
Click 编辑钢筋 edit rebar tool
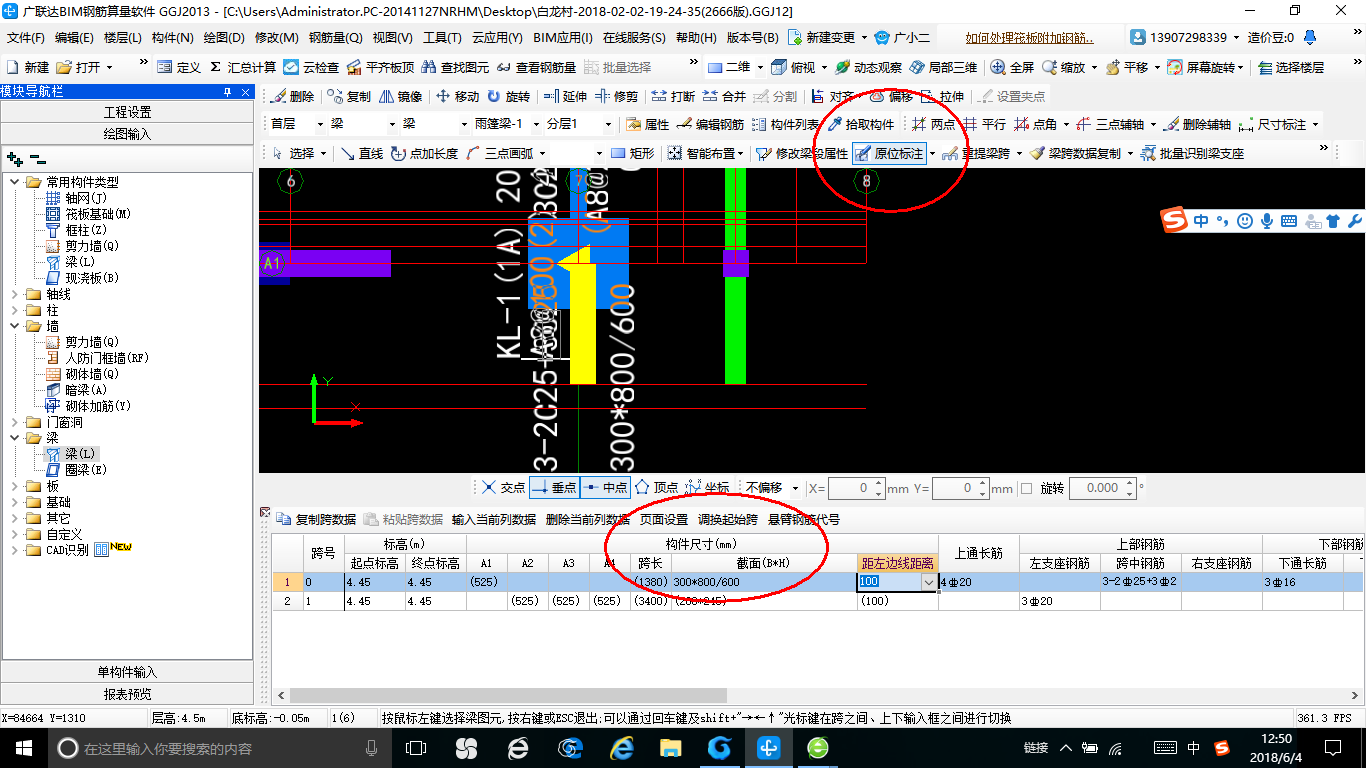tap(710, 125)
